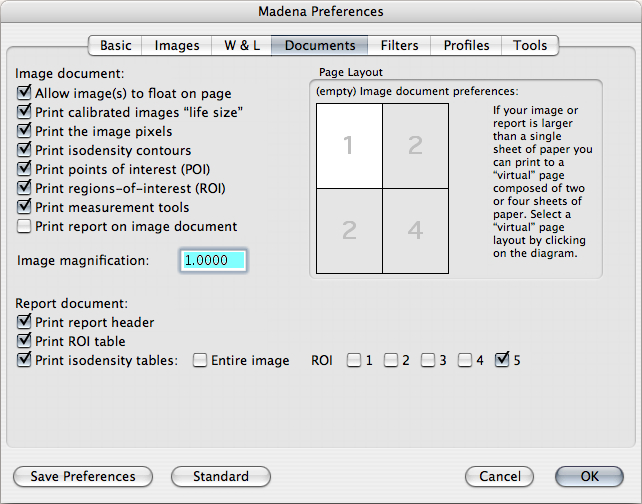Disable Print isodensity contours

pos(25,150)
